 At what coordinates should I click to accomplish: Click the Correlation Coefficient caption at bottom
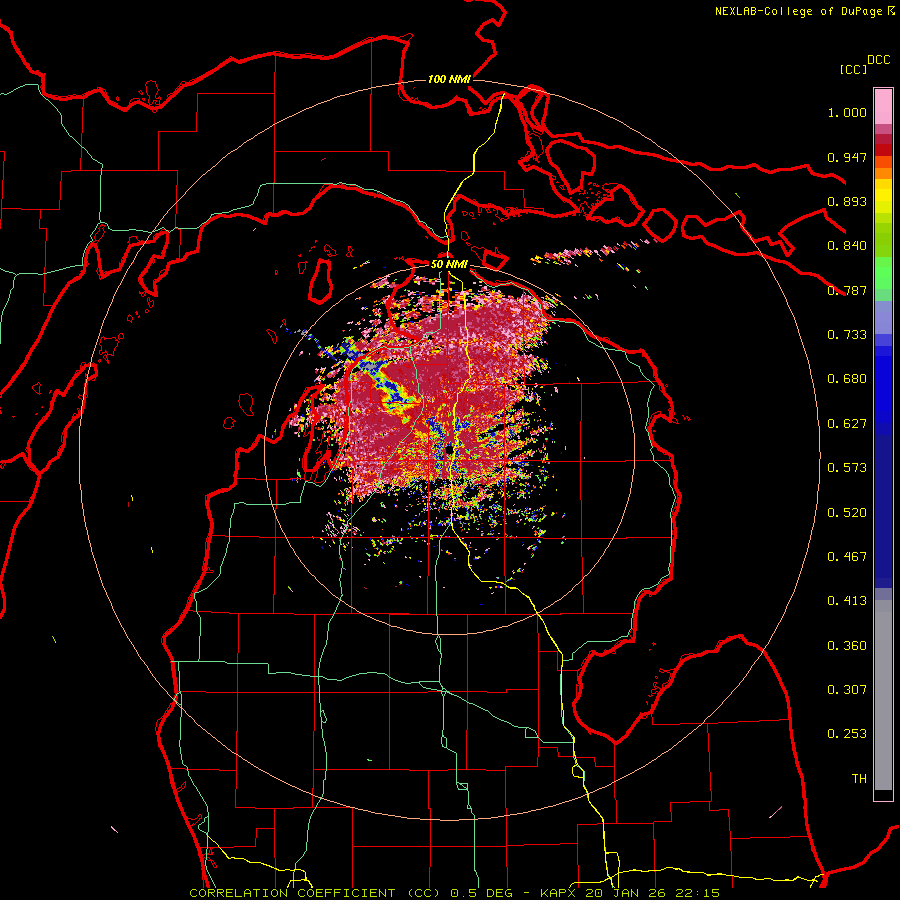click(x=454, y=893)
